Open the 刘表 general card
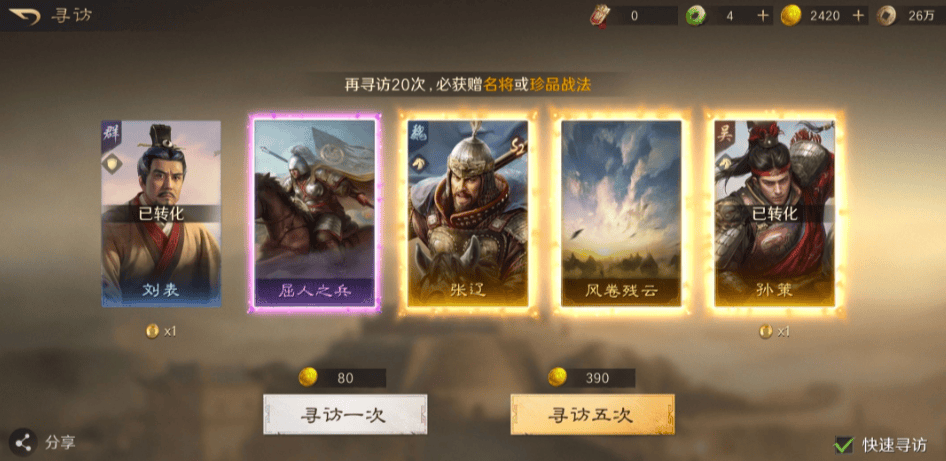 pyautogui.click(x=161, y=214)
